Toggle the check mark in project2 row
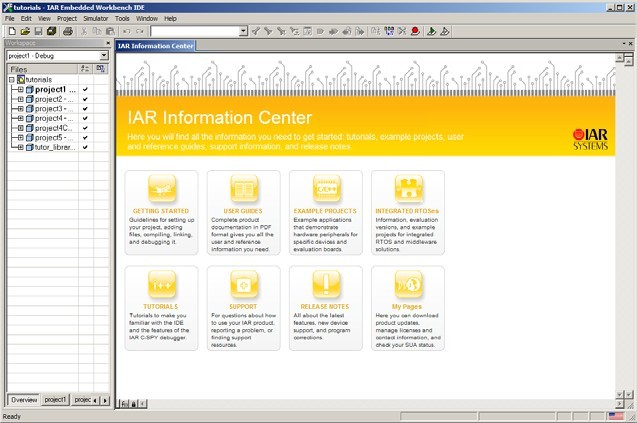This screenshot has width=637, height=423. (85, 99)
